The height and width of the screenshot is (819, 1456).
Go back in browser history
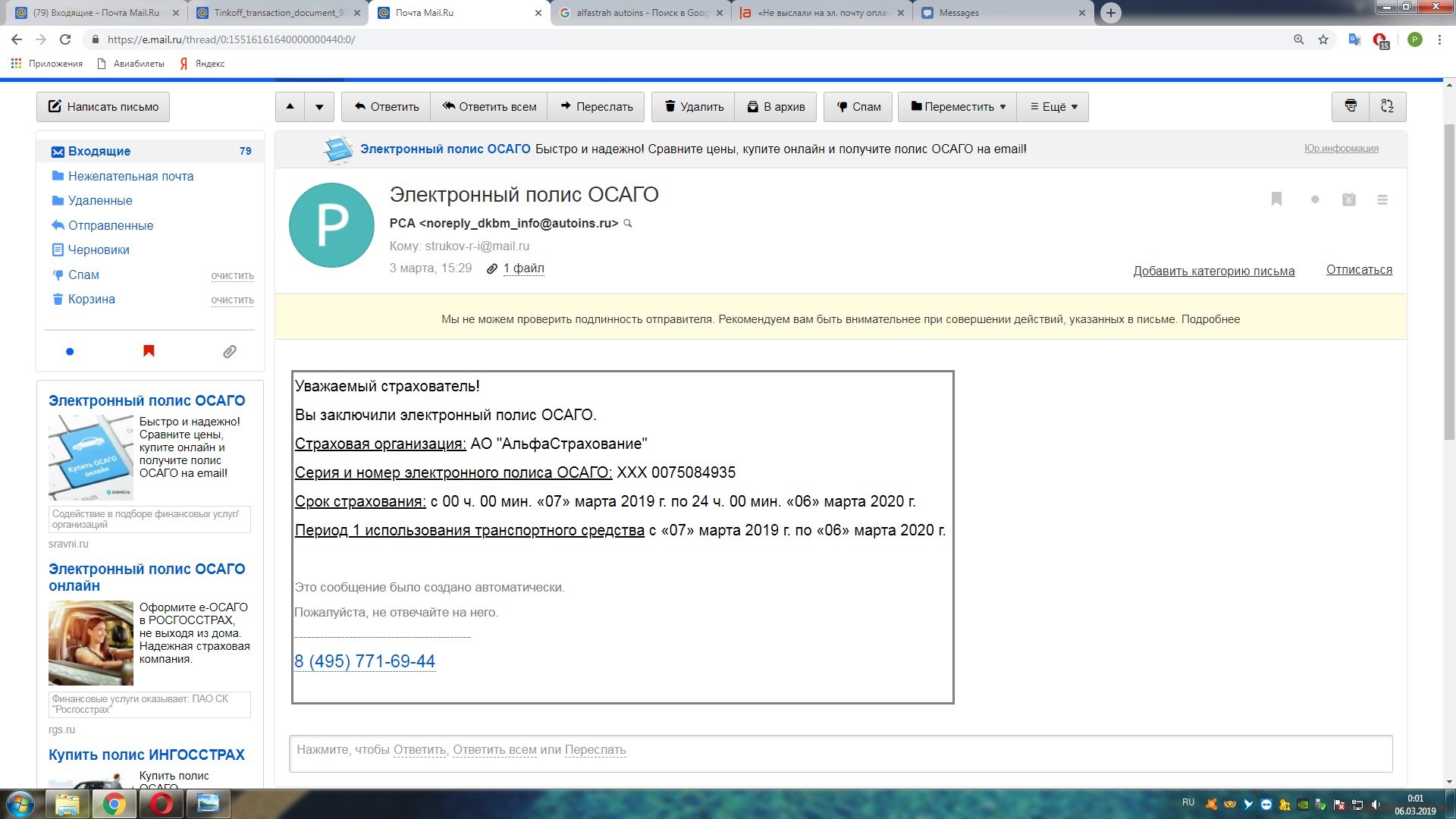[17, 39]
